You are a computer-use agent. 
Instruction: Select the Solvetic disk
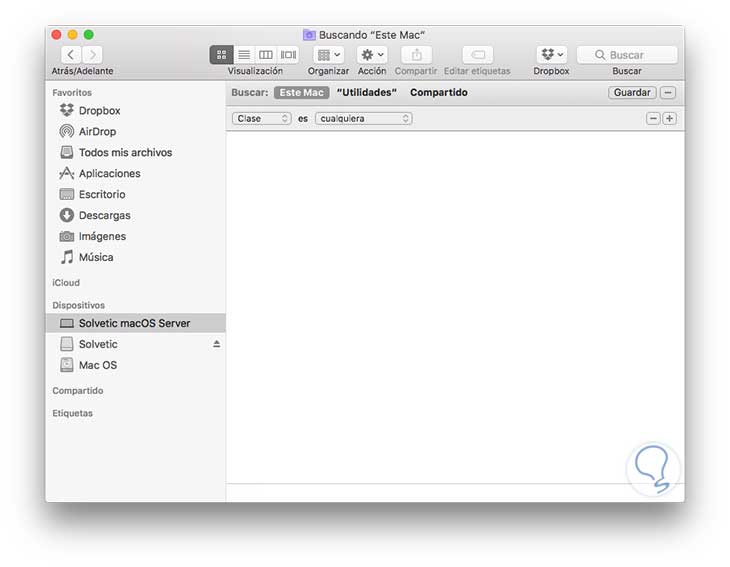pos(135,344)
